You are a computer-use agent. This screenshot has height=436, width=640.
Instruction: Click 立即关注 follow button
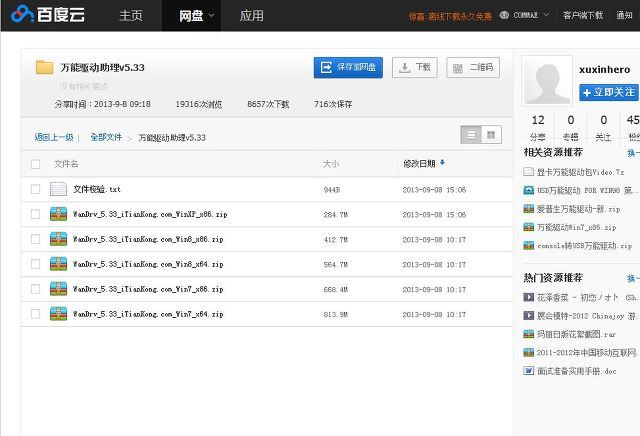[609, 92]
